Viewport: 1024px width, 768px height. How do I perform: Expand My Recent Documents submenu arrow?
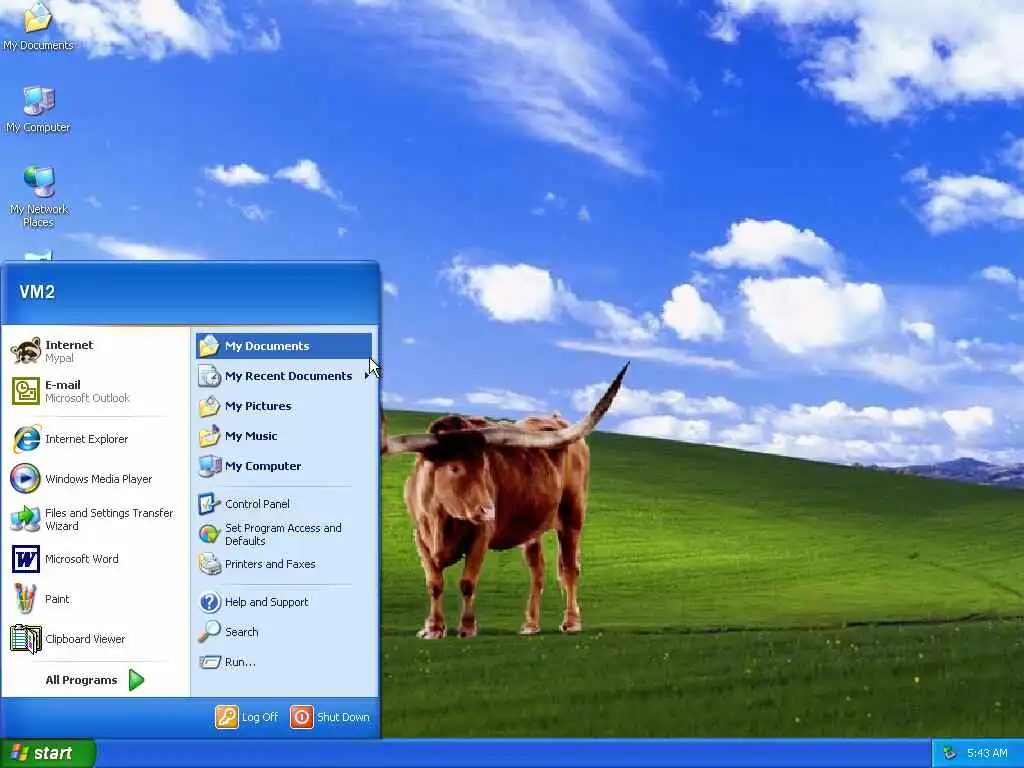(366, 376)
